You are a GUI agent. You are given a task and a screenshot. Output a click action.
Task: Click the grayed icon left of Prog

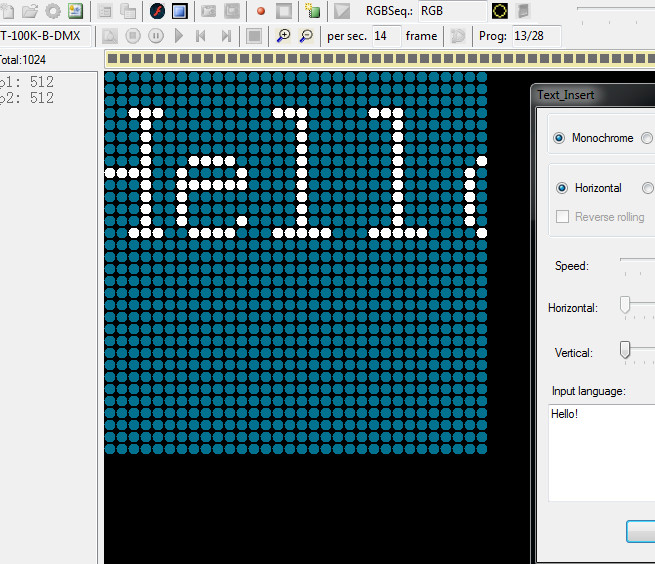tap(458, 36)
